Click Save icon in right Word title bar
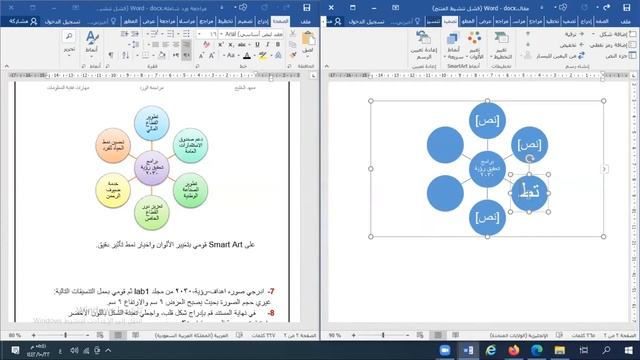Viewport: 640px width, 360px height. pos(627,7)
